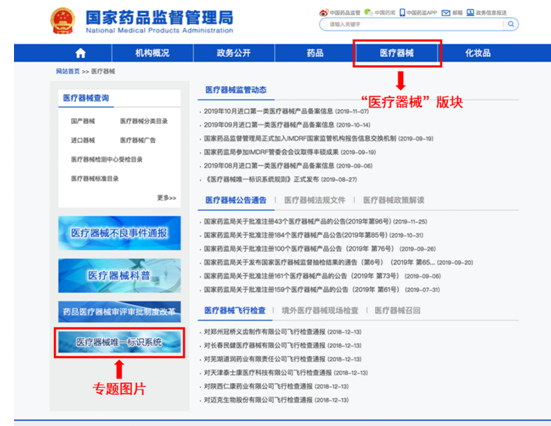The width and height of the screenshot is (551, 426).
Task: Select the 医疗器械监管动态 section heading
Action: click(x=236, y=90)
